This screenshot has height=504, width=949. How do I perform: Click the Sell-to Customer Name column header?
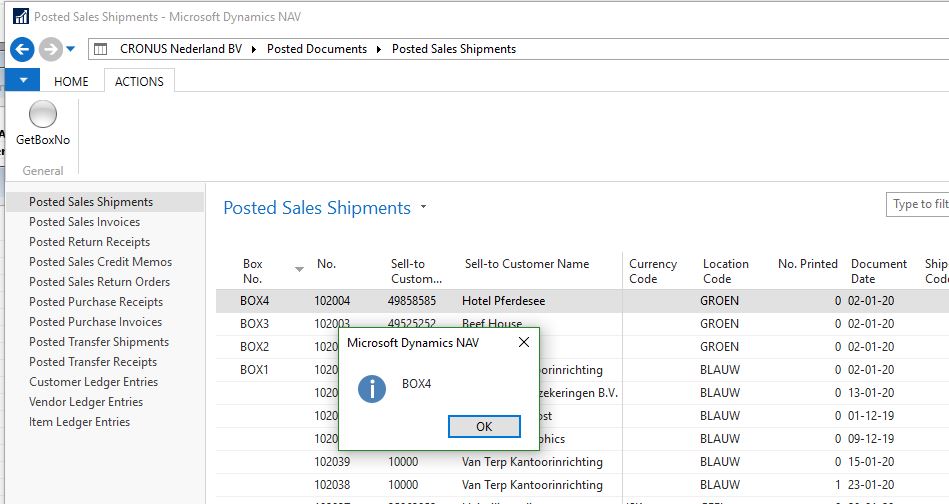click(x=527, y=264)
